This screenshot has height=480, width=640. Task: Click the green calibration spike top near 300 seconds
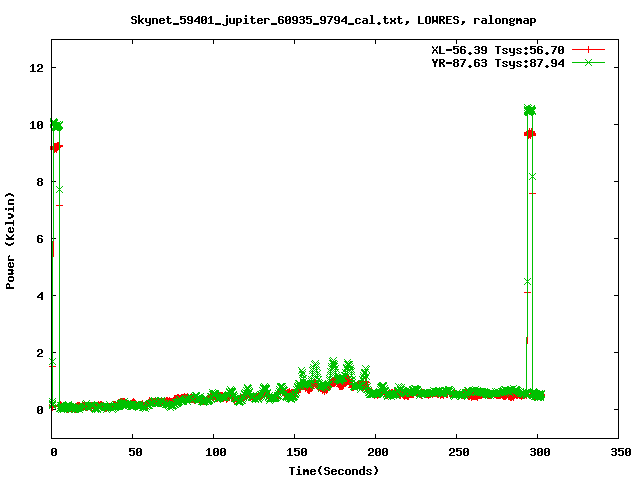[x=530, y=110]
